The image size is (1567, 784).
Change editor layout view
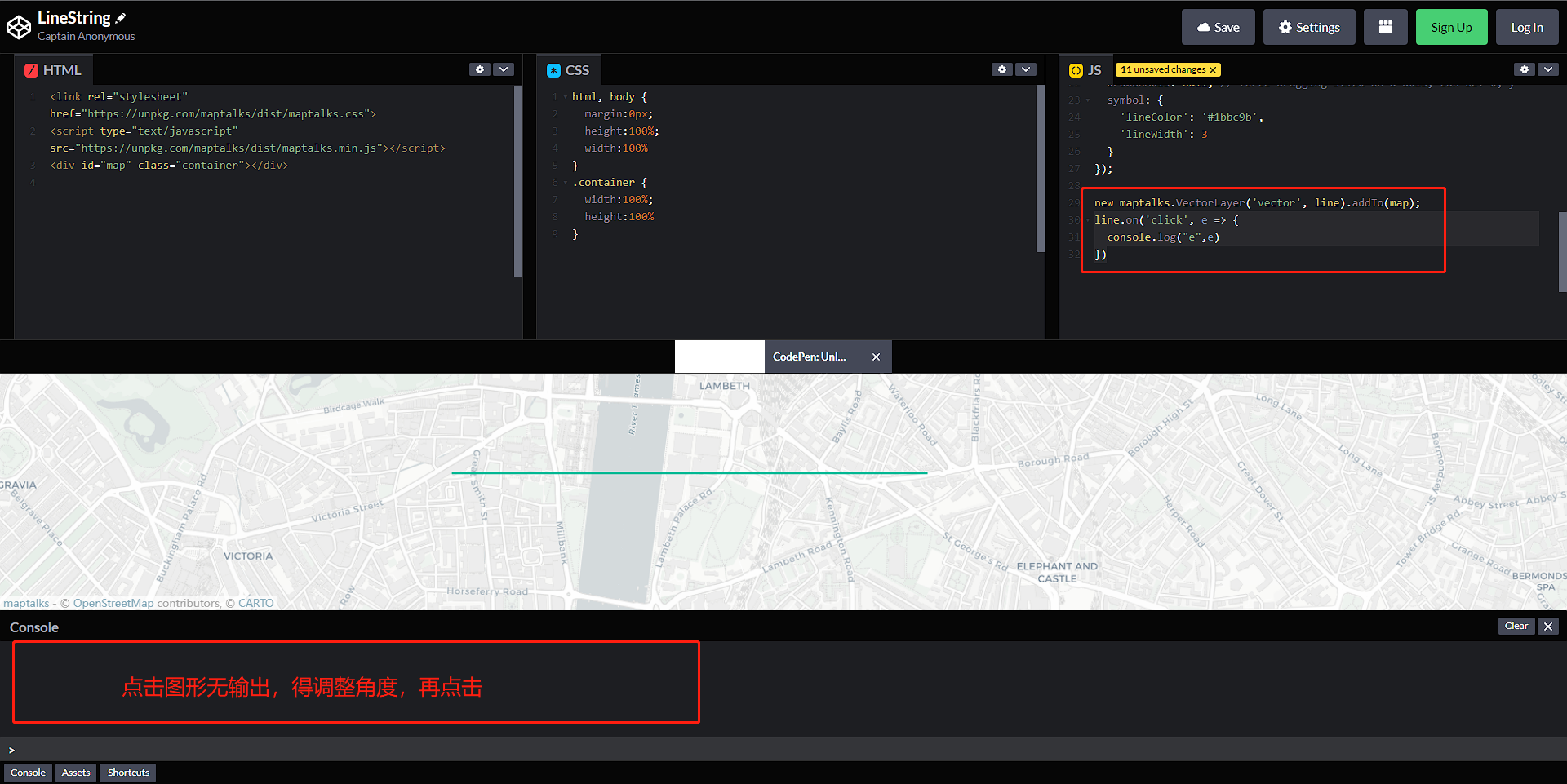tap(1386, 28)
